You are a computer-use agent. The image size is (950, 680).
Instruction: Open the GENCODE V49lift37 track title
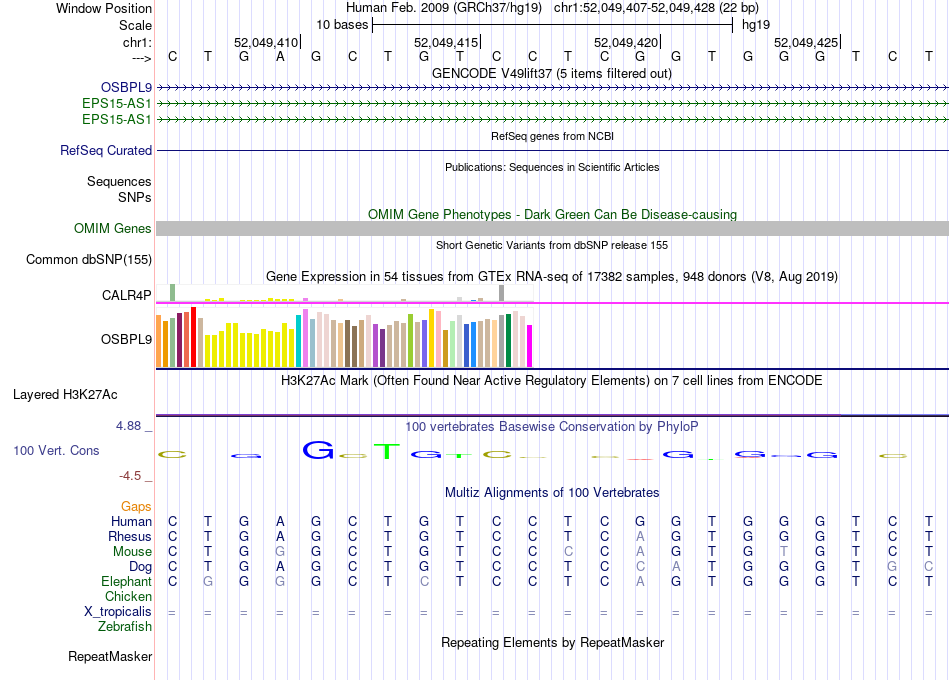click(x=552, y=73)
